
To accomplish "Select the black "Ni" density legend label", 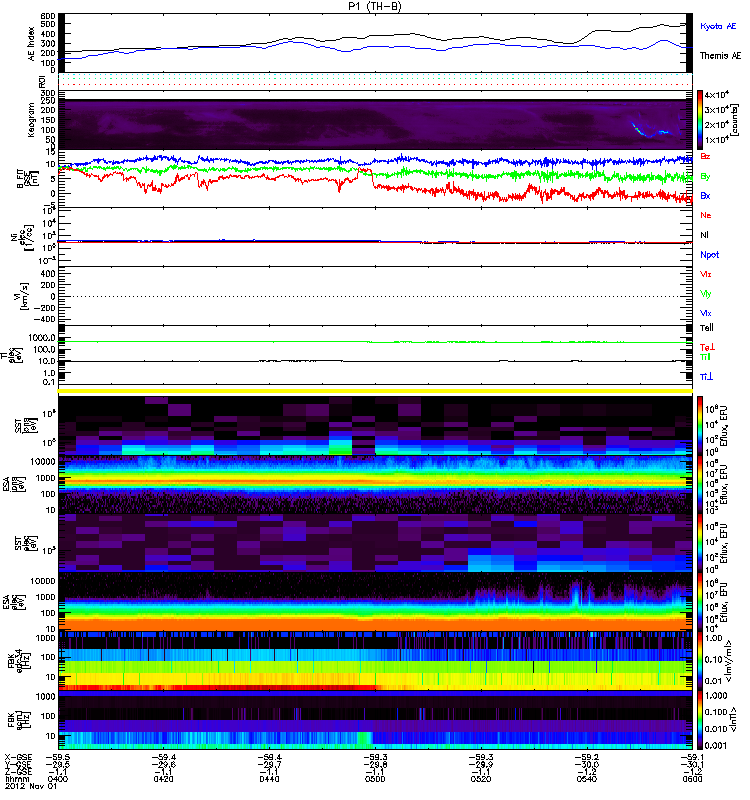I will [704, 235].
